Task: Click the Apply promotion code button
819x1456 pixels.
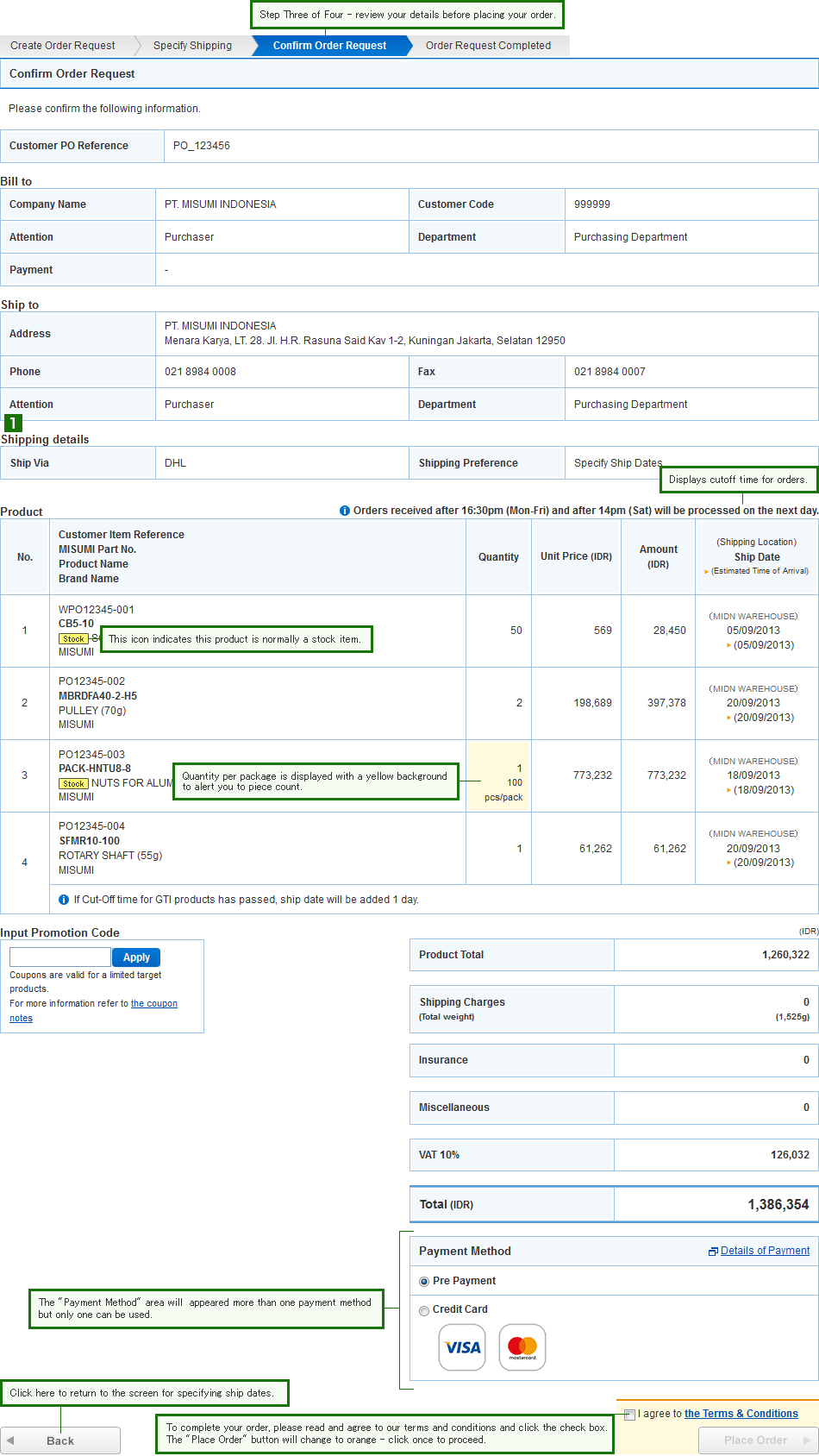Action: (136, 957)
